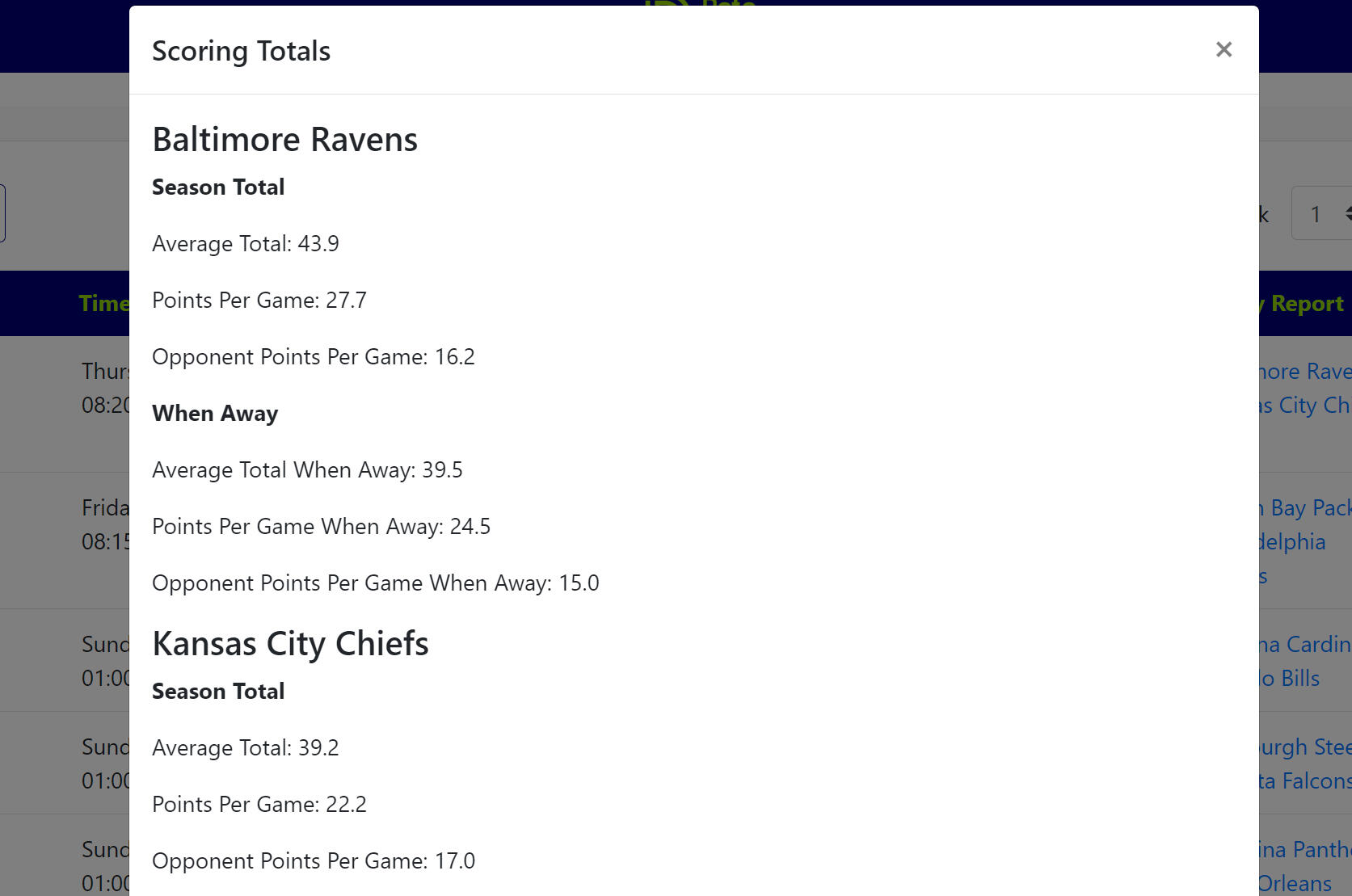Screen dimensions: 1352x896
Task: Click the Time column header
Action: [103, 304]
